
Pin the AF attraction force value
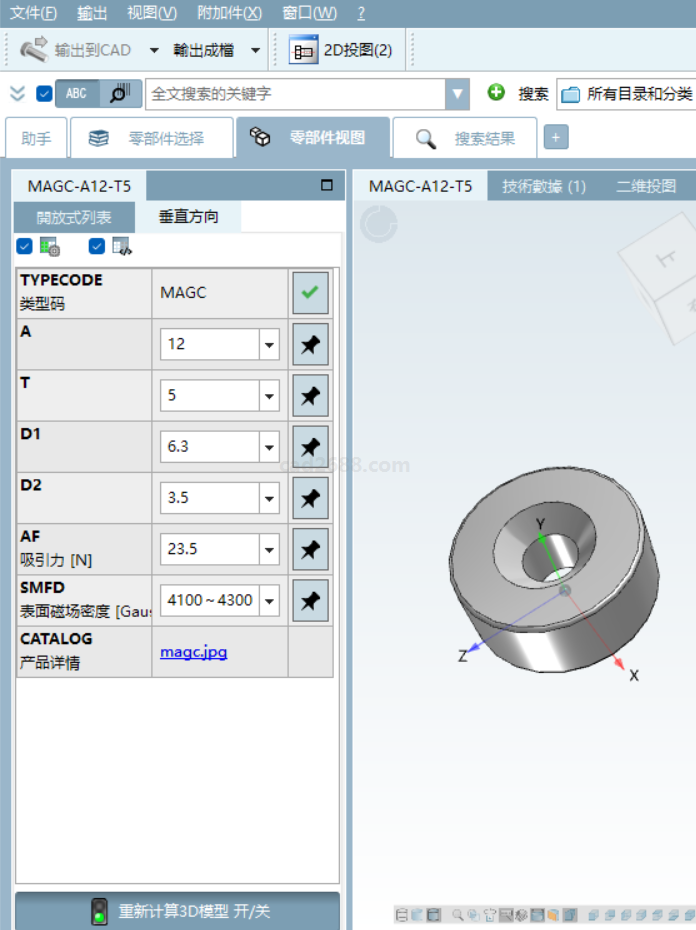pyautogui.click(x=310, y=549)
